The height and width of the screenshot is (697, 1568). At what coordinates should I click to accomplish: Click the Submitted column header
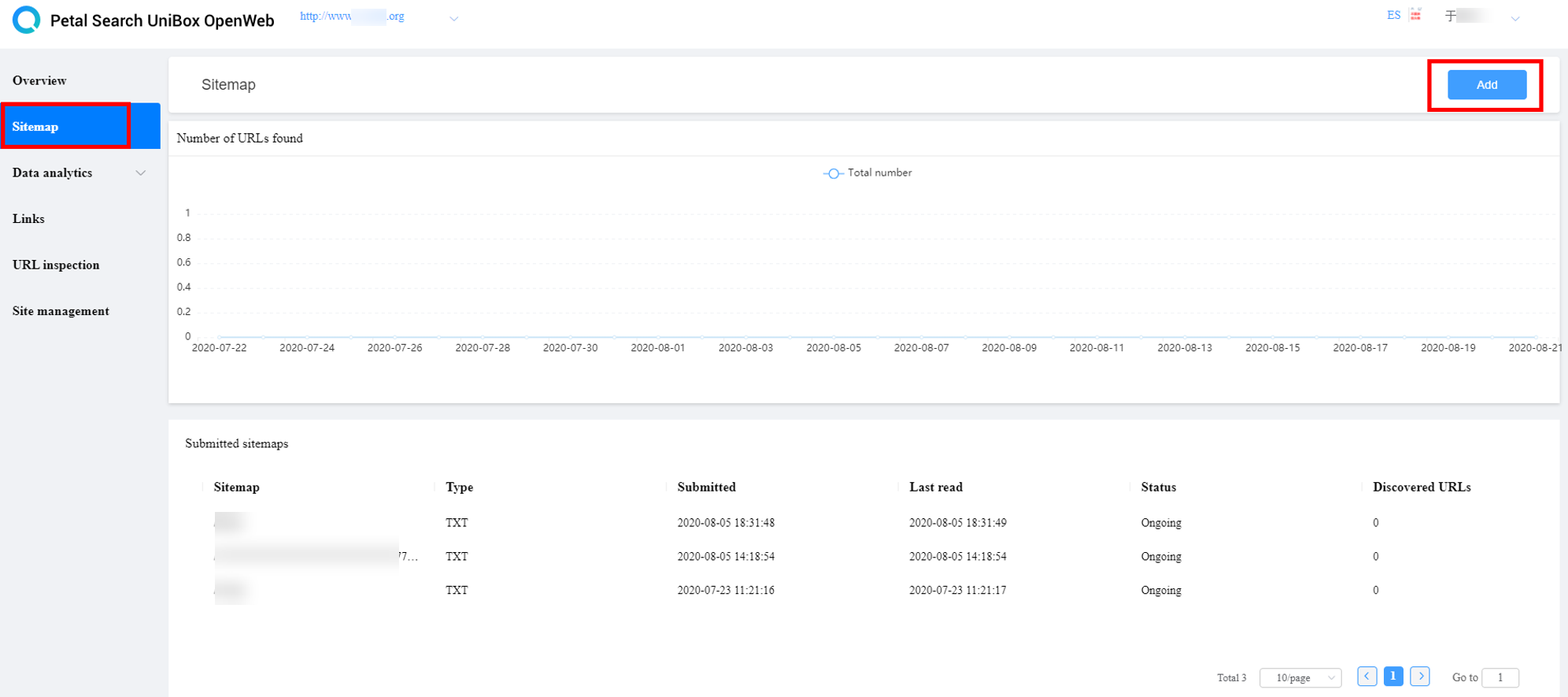706,487
